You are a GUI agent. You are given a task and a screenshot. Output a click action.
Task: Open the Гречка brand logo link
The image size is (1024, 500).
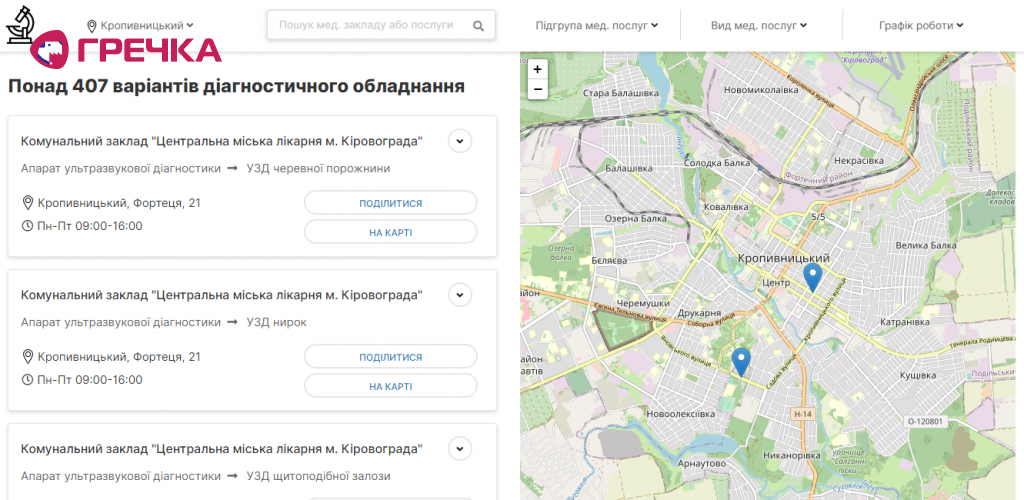(125, 50)
